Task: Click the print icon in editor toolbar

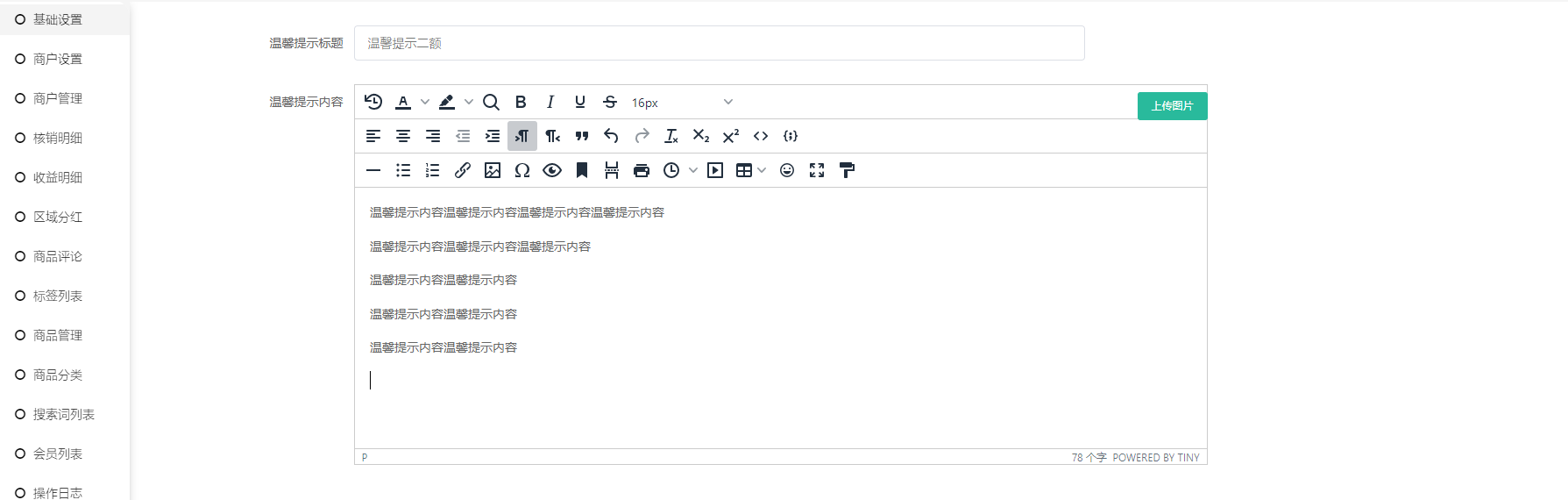Action: [642, 170]
